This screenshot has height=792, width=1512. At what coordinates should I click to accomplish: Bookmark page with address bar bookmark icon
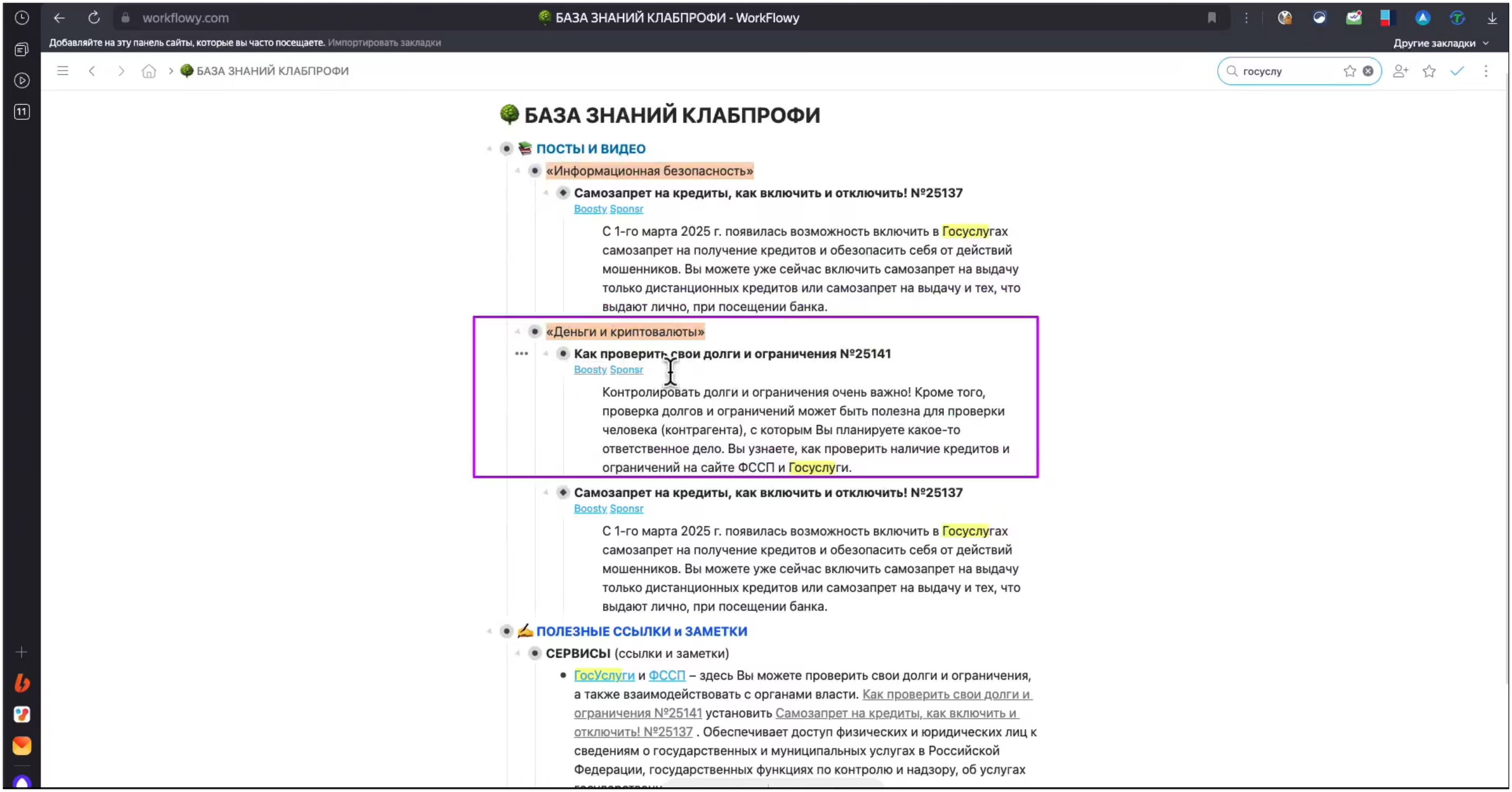1211,18
